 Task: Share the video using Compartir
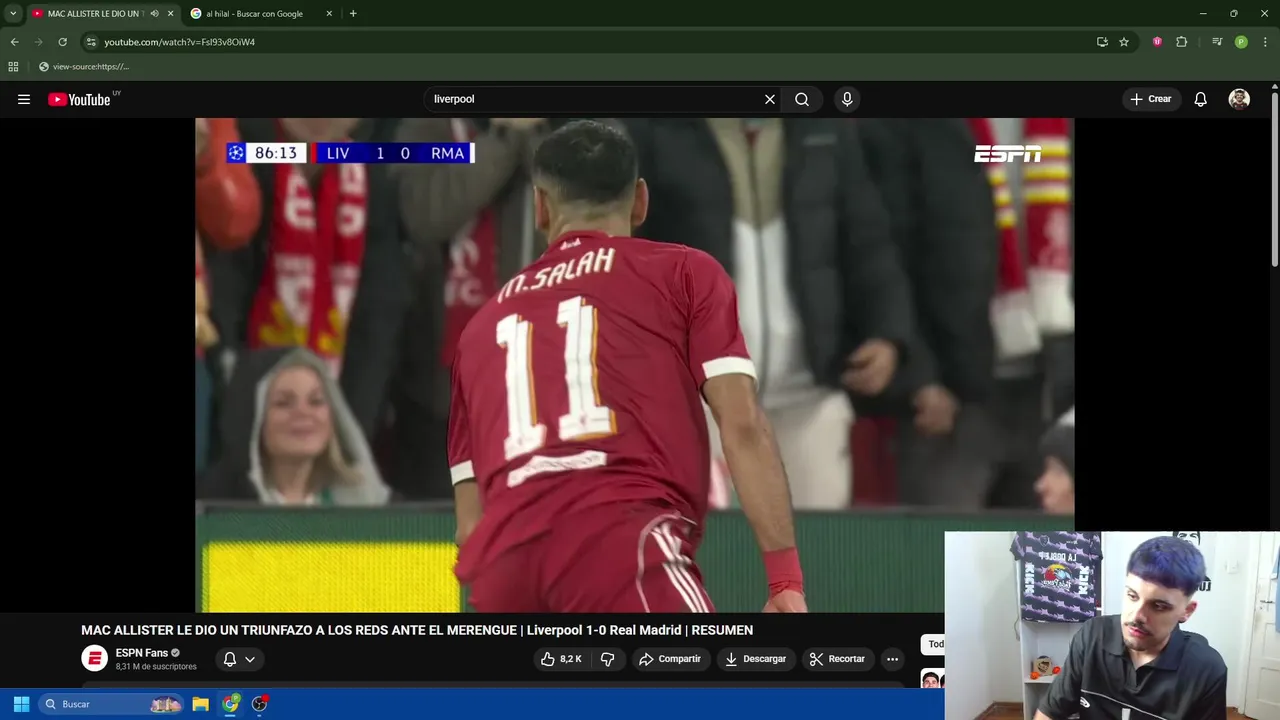coord(670,659)
